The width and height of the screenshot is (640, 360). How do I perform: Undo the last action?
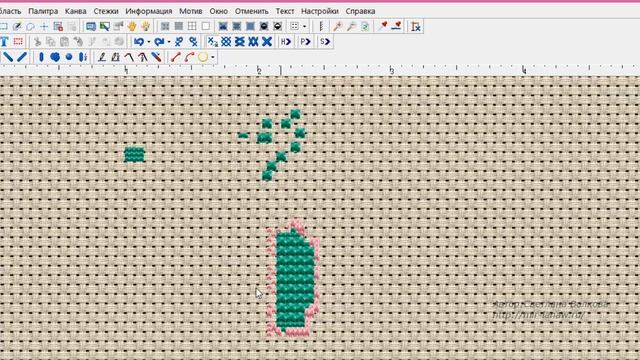(x=139, y=42)
